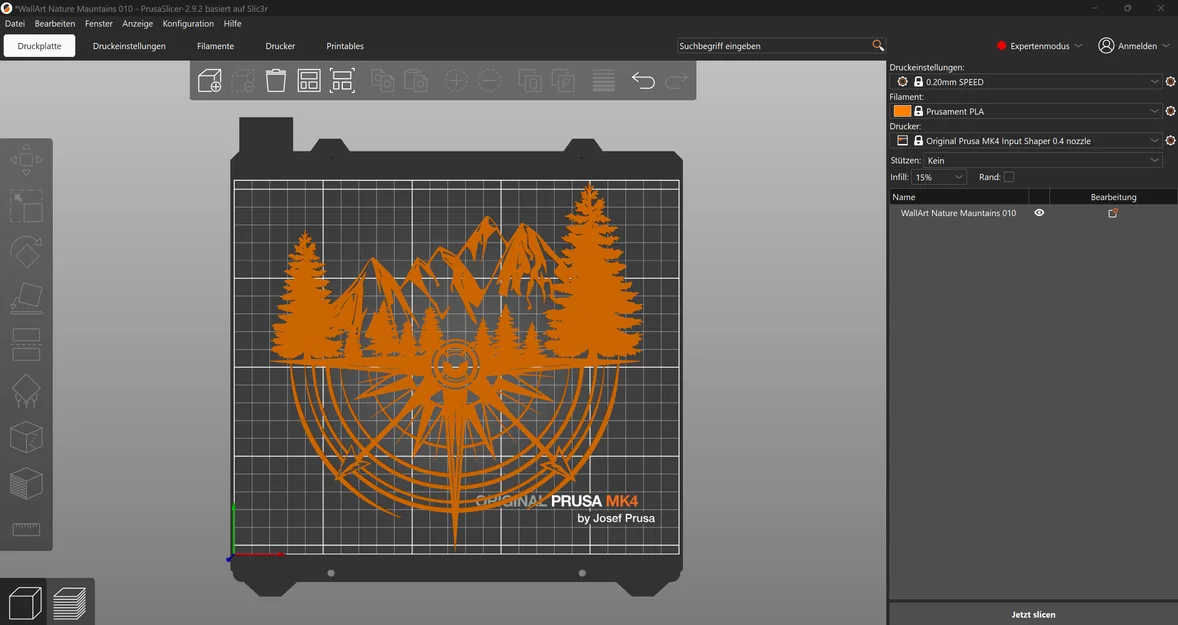
Task: Click the Redo arrow in toolbar
Action: pyautogui.click(x=676, y=80)
